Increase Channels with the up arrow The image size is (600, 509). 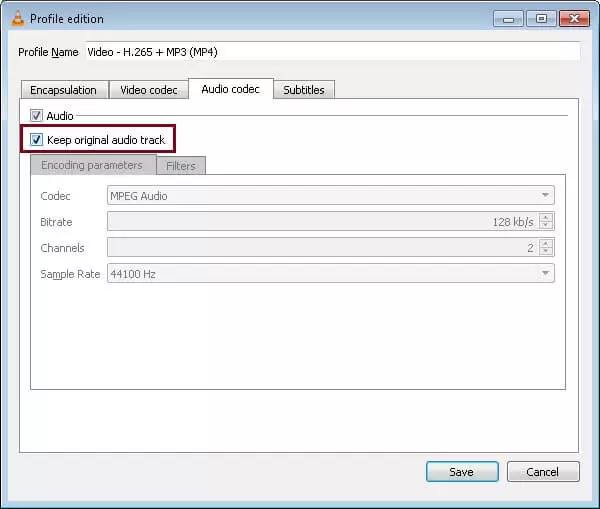pos(546,243)
